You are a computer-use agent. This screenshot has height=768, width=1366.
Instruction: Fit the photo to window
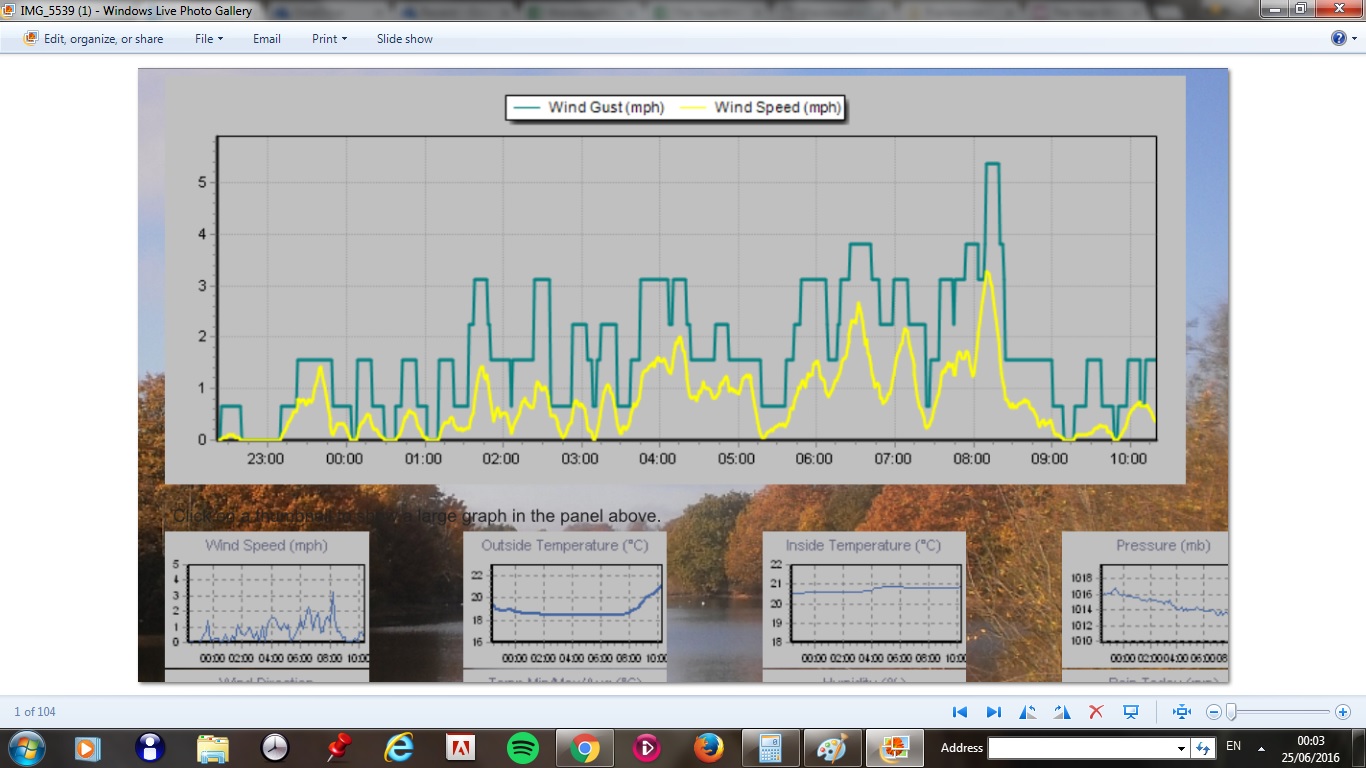tap(1182, 712)
